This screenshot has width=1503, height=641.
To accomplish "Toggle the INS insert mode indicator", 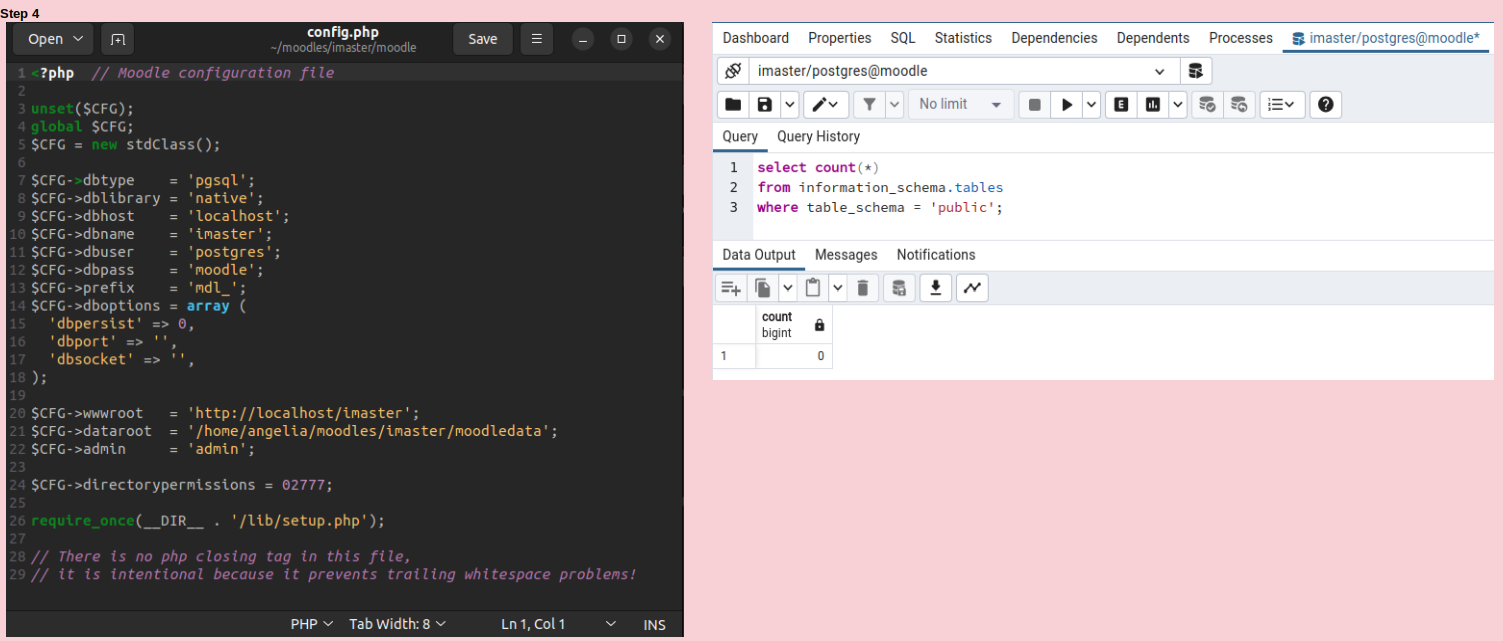I will [x=654, y=624].
